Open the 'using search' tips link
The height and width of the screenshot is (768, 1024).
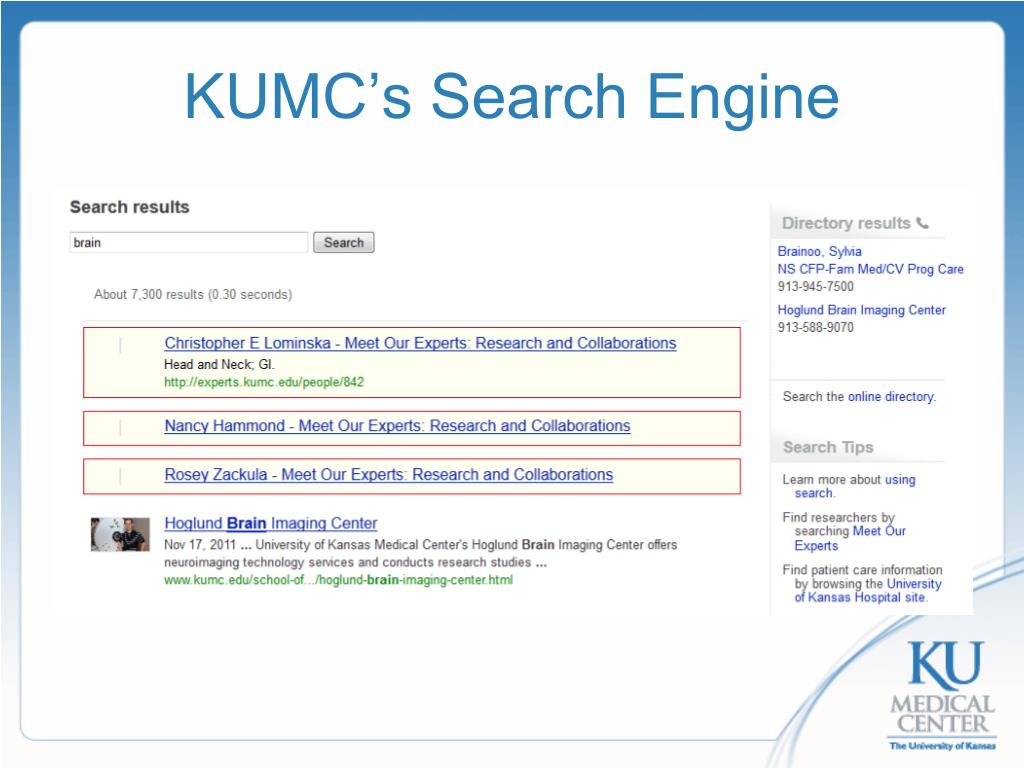click(855, 487)
